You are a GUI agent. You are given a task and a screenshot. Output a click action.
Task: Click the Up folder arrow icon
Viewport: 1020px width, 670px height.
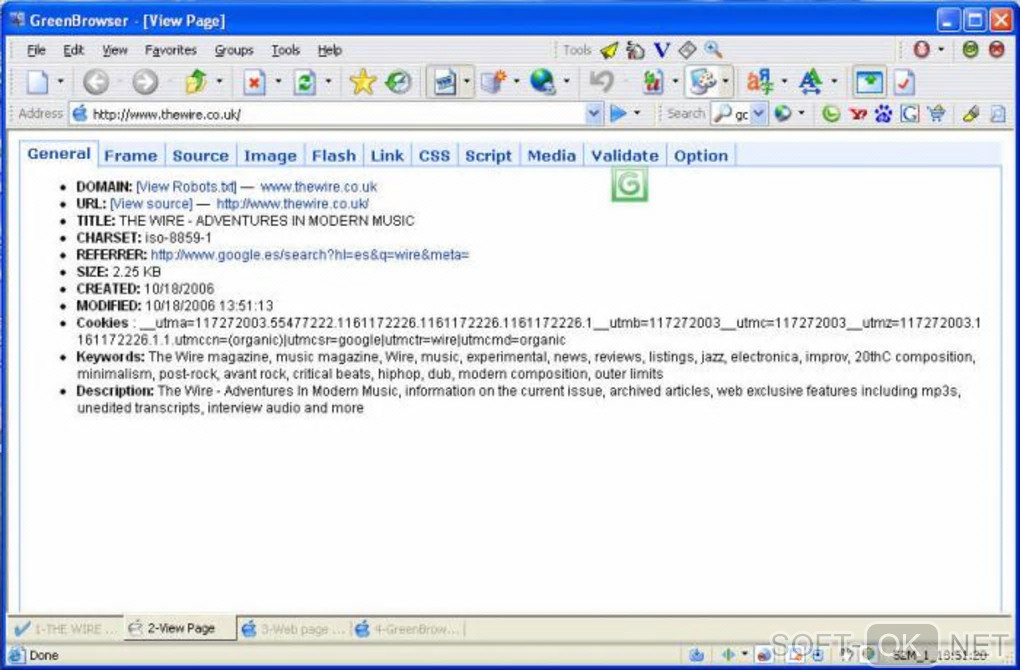[196, 82]
